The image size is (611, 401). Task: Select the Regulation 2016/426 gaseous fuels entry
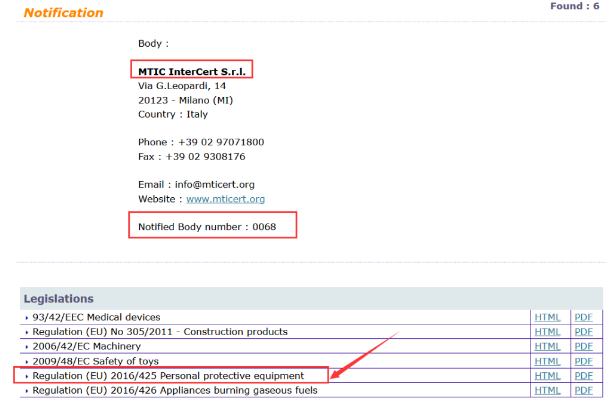tap(174, 390)
